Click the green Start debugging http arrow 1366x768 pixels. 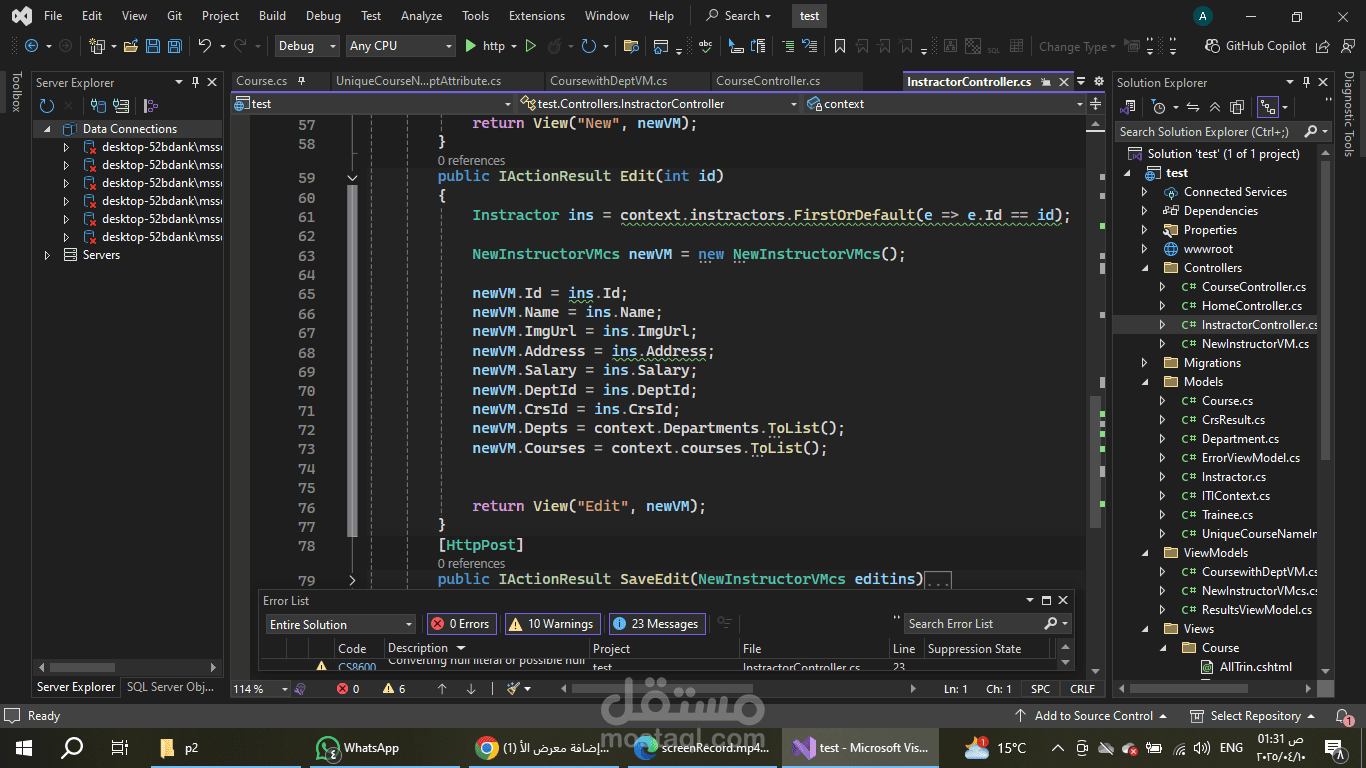(471, 46)
